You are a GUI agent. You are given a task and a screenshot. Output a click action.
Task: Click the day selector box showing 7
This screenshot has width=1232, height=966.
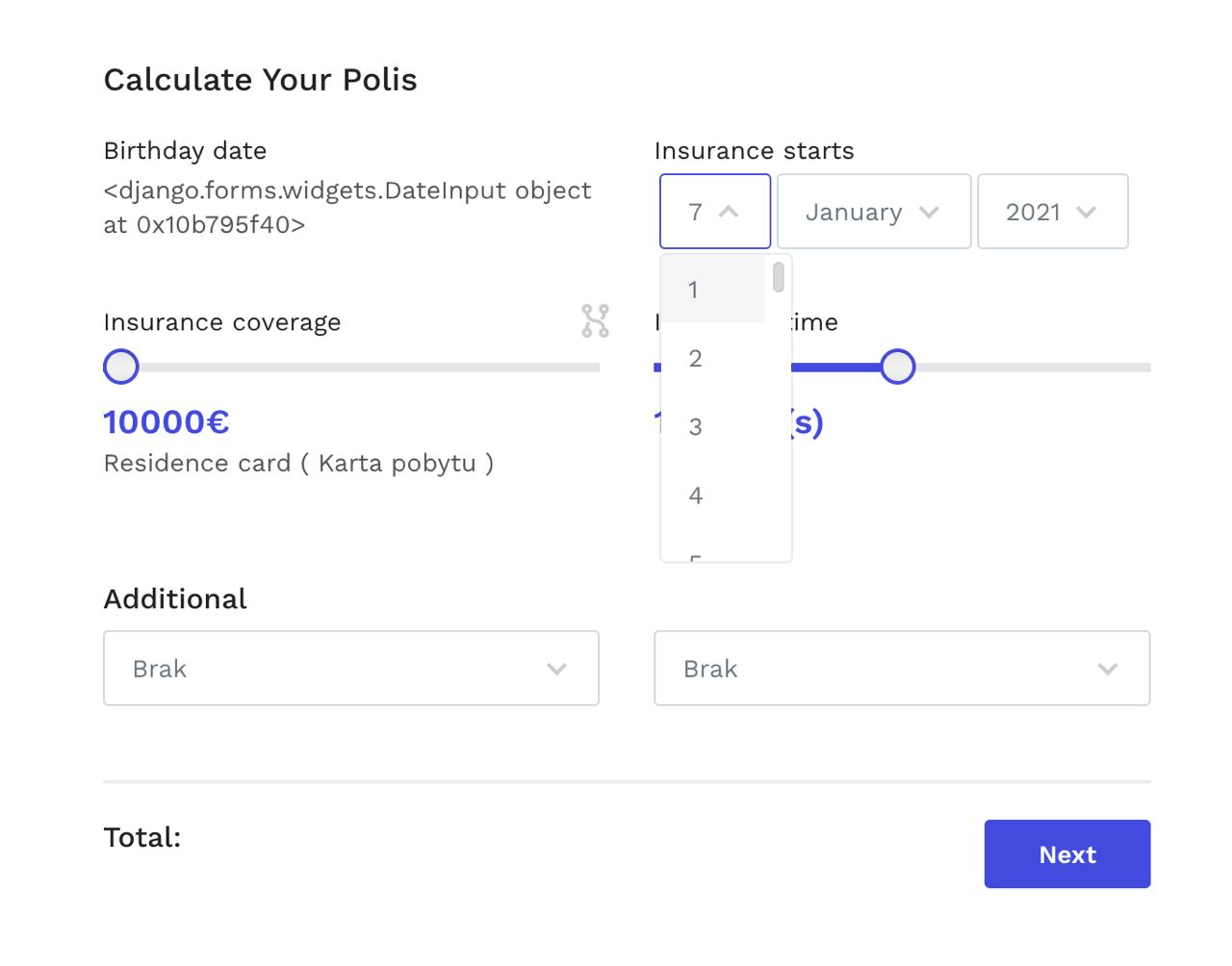715,212
